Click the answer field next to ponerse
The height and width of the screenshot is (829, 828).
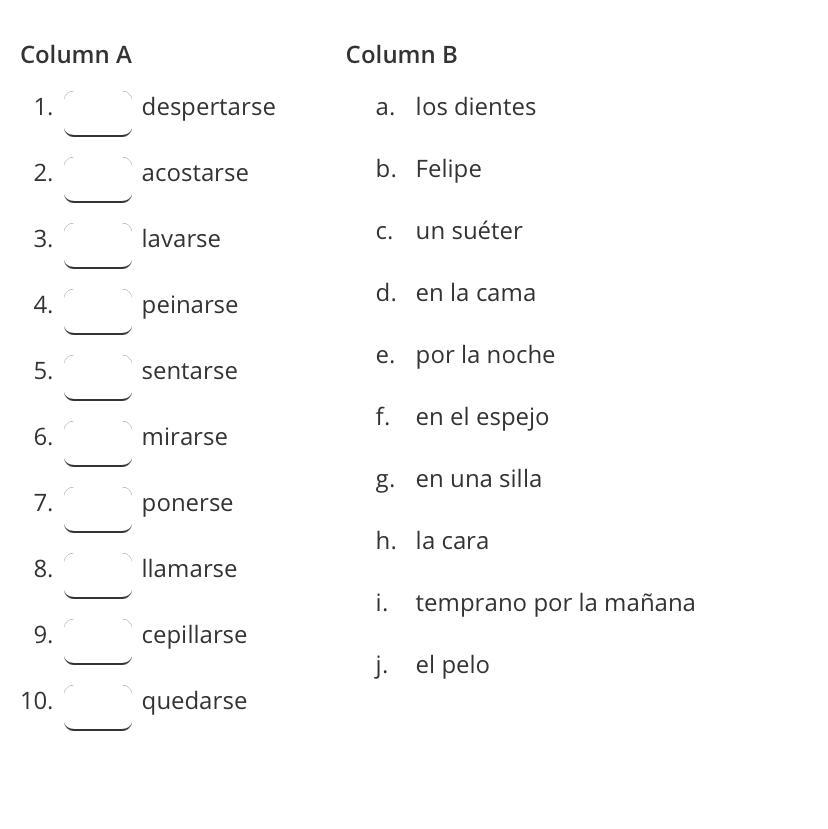98,508
